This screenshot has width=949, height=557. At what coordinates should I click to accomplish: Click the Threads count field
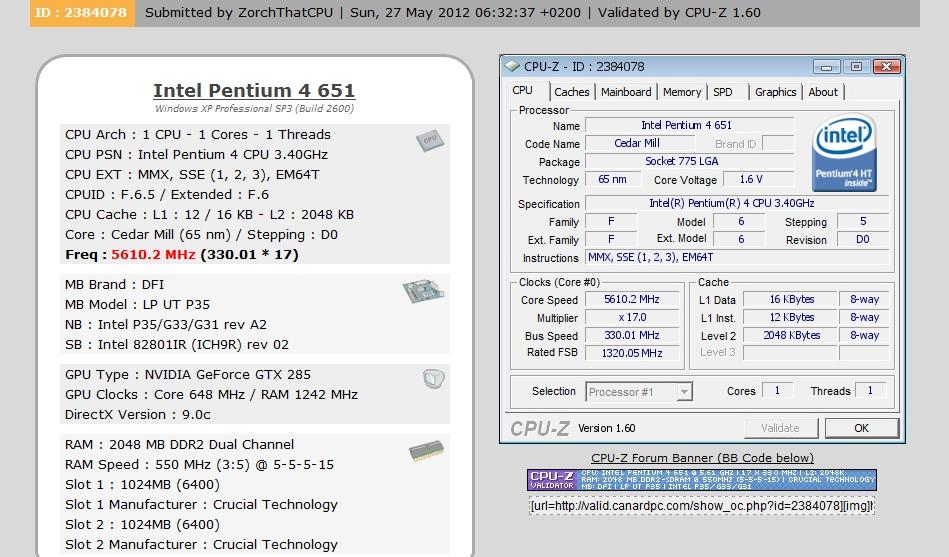coord(870,391)
